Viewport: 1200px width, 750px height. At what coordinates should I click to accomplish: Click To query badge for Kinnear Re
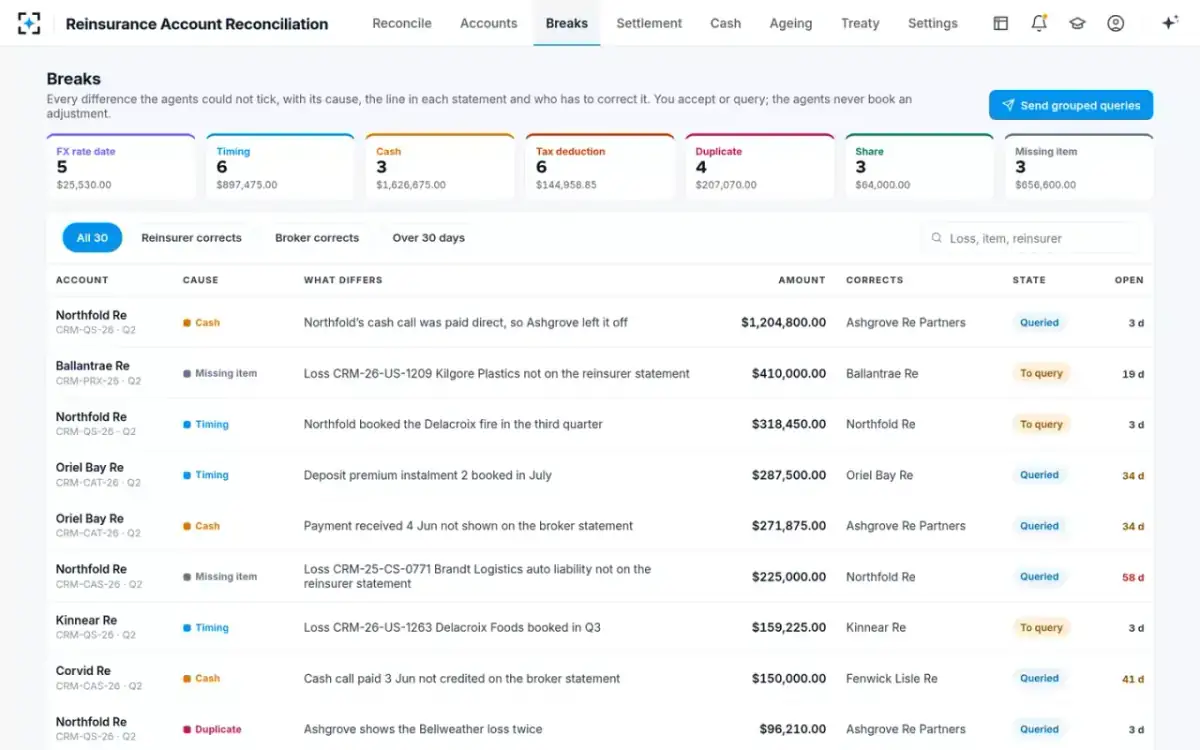[x=1041, y=628]
